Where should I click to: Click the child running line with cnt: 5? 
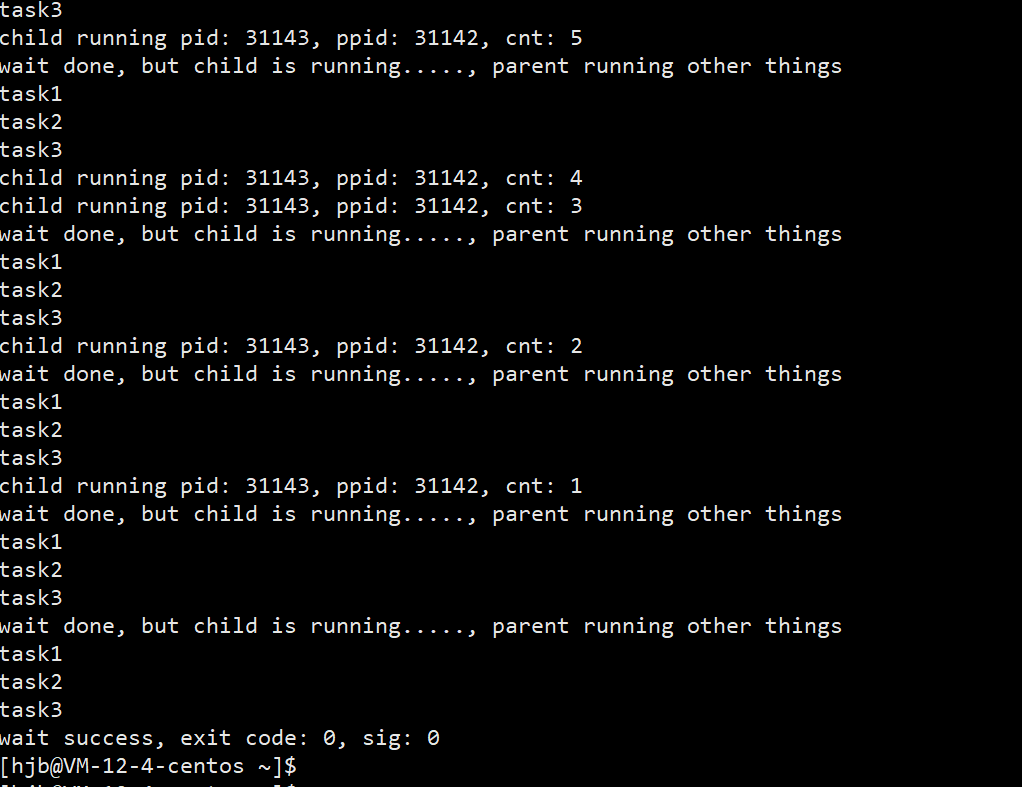pyautogui.click(x=290, y=38)
